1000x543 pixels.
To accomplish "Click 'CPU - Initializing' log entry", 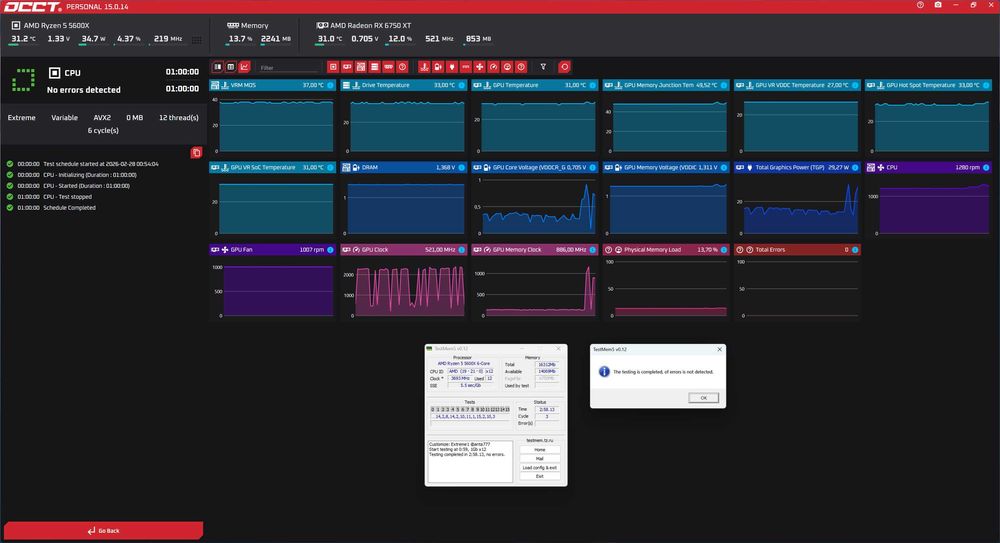I will (x=89, y=175).
